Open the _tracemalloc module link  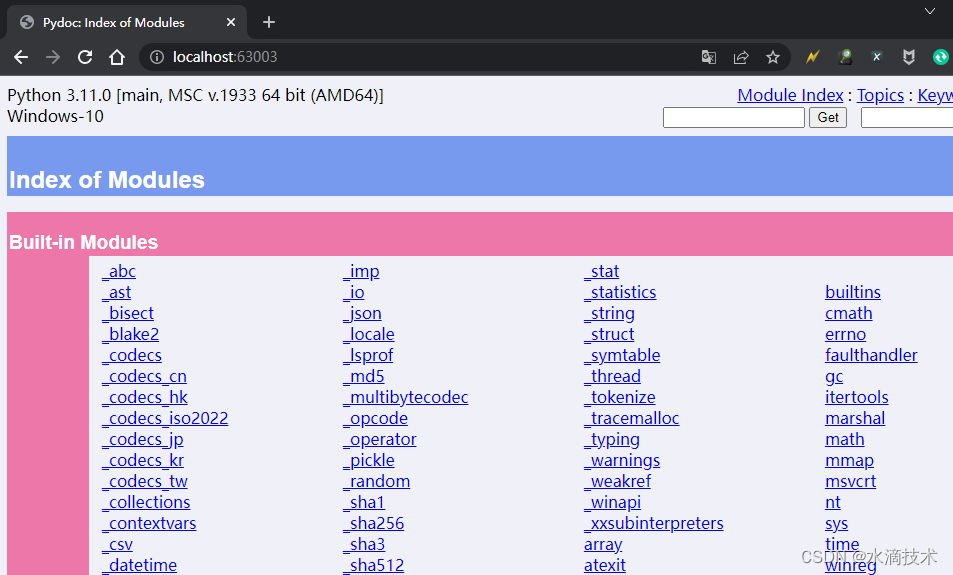coord(631,418)
